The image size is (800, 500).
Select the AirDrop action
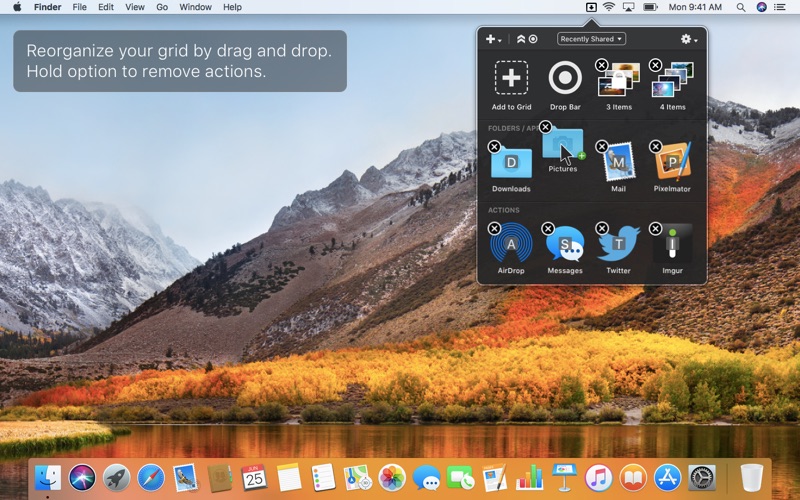[511, 243]
